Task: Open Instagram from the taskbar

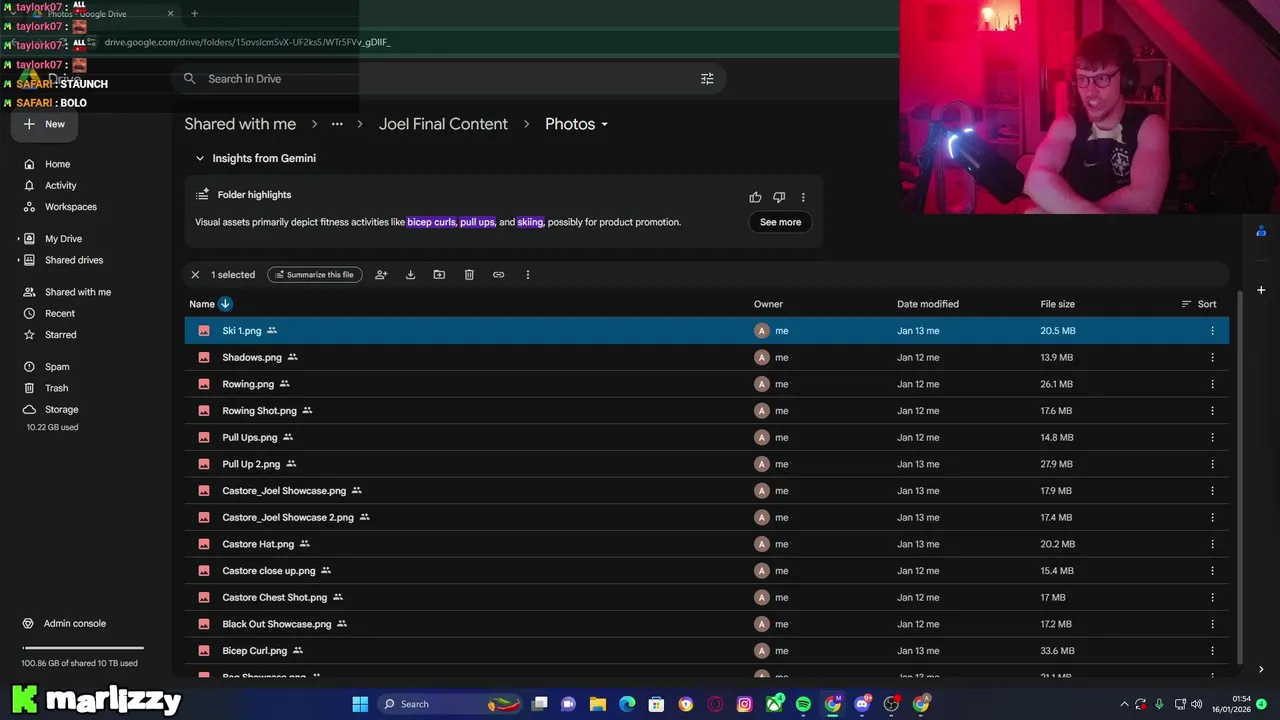Action: coord(744,704)
